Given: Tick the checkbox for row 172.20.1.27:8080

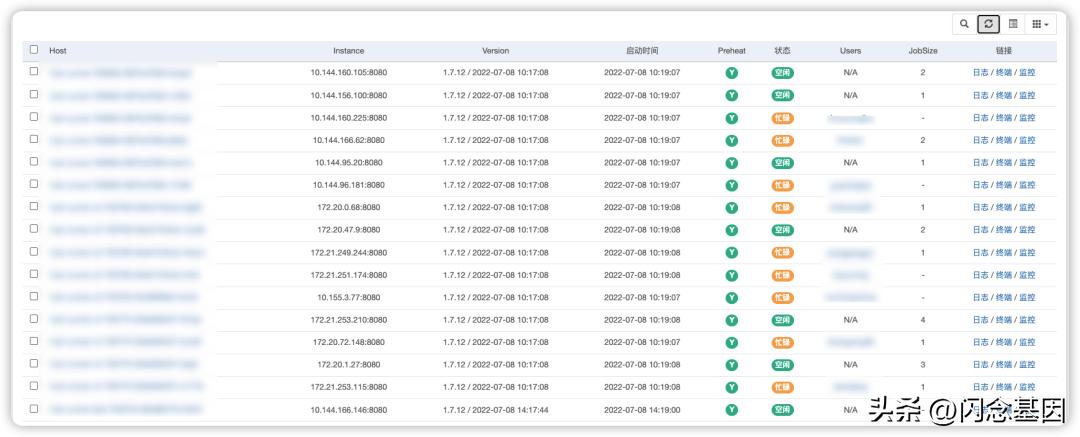Looking at the screenshot, I should [34, 364].
